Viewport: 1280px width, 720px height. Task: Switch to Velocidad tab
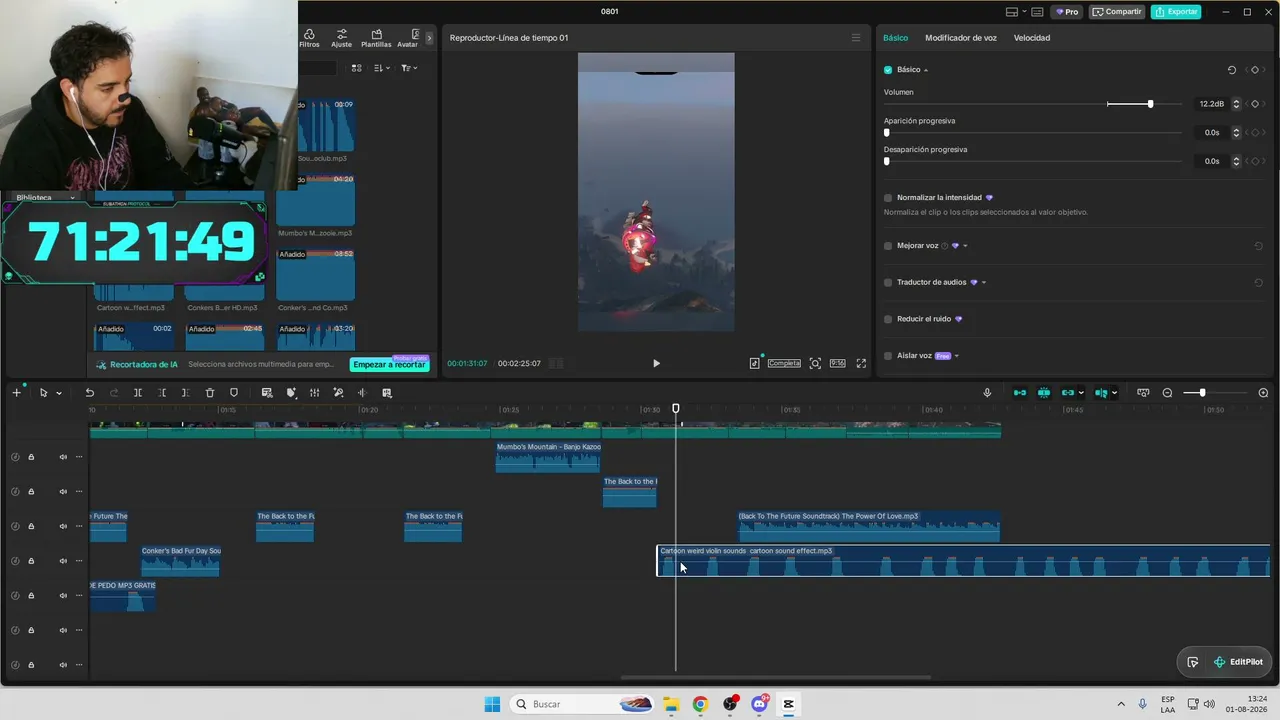pos(1032,38)
